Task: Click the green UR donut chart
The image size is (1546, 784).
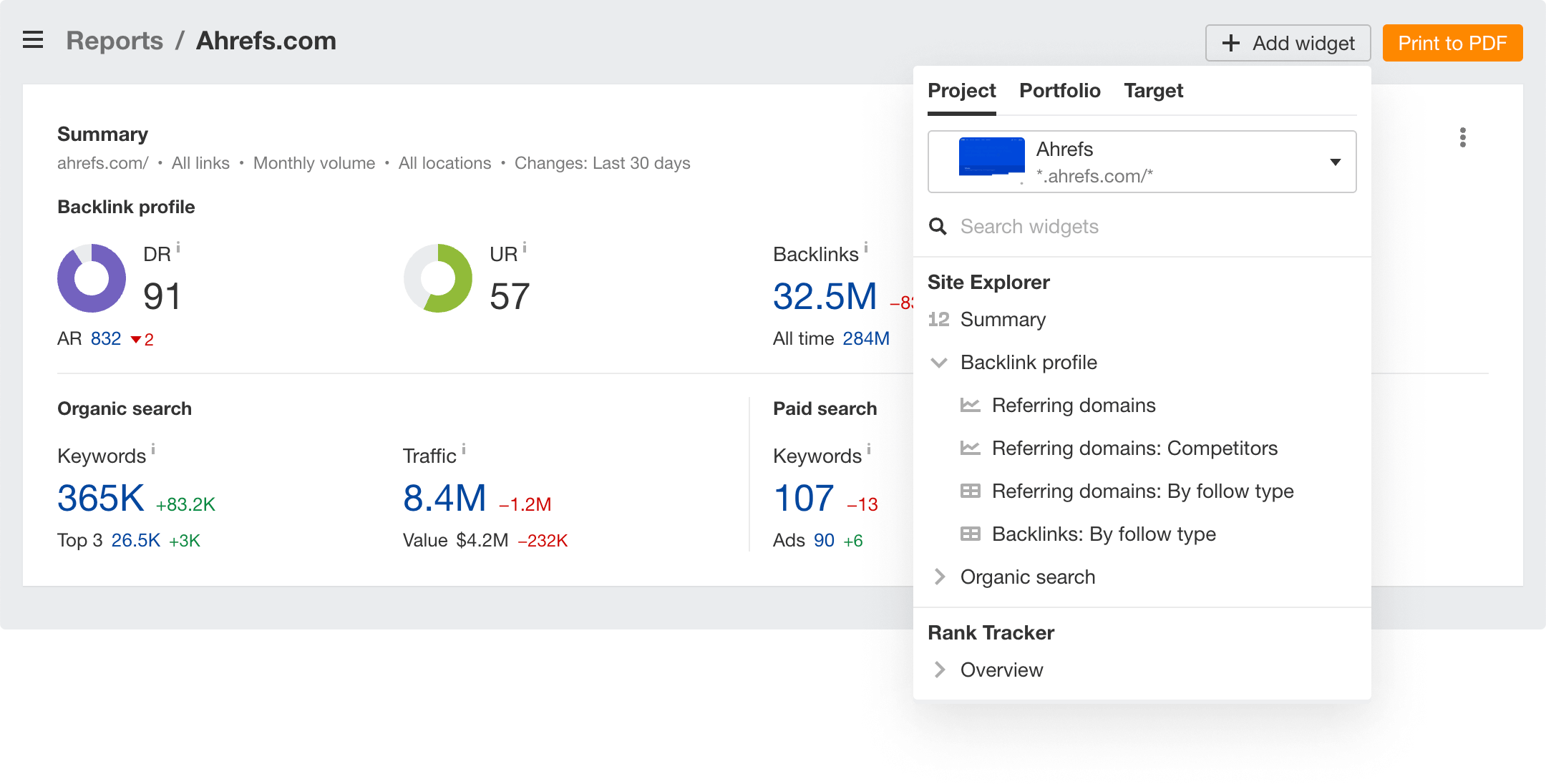Action: click(x=438, y=278)
